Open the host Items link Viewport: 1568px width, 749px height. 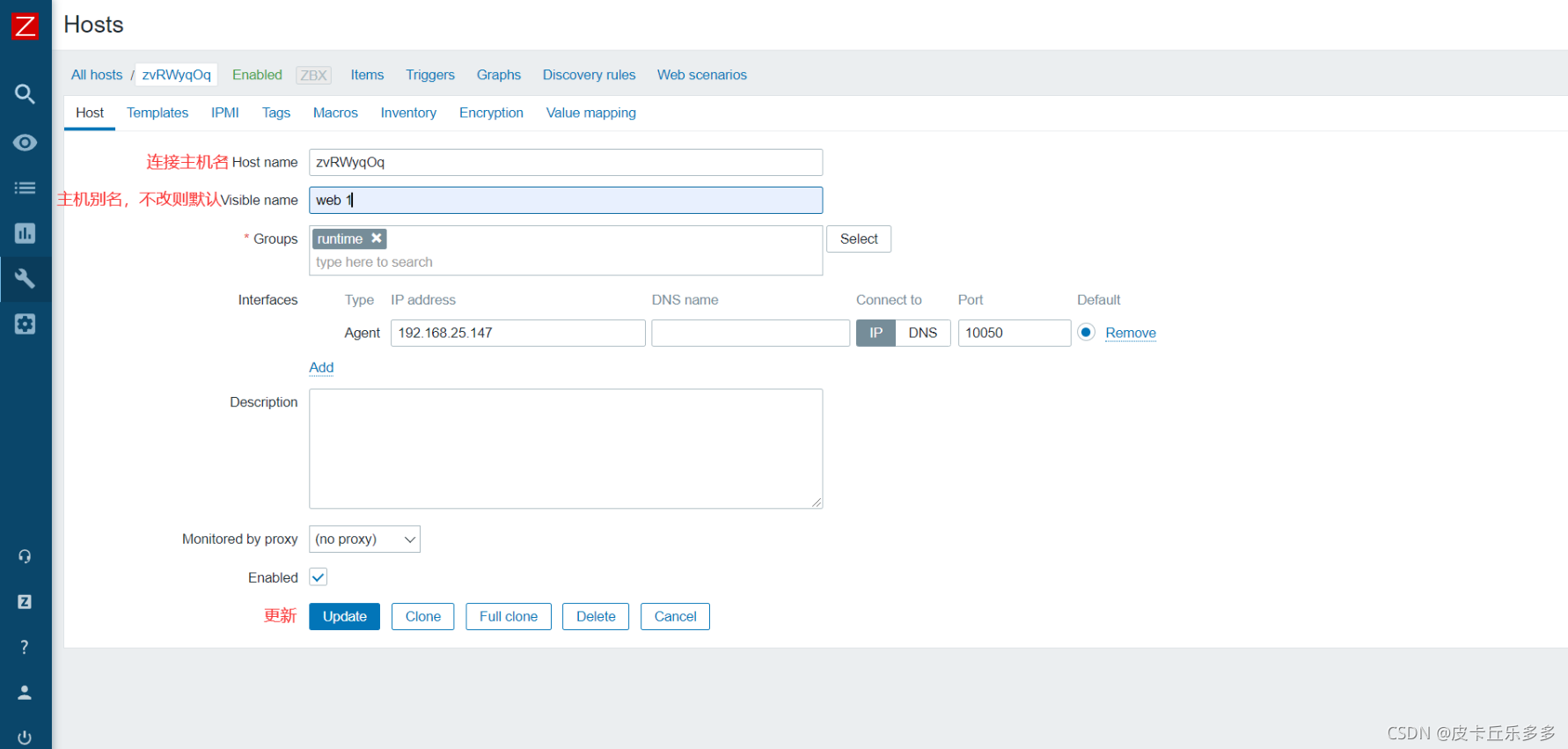(367, 75)
